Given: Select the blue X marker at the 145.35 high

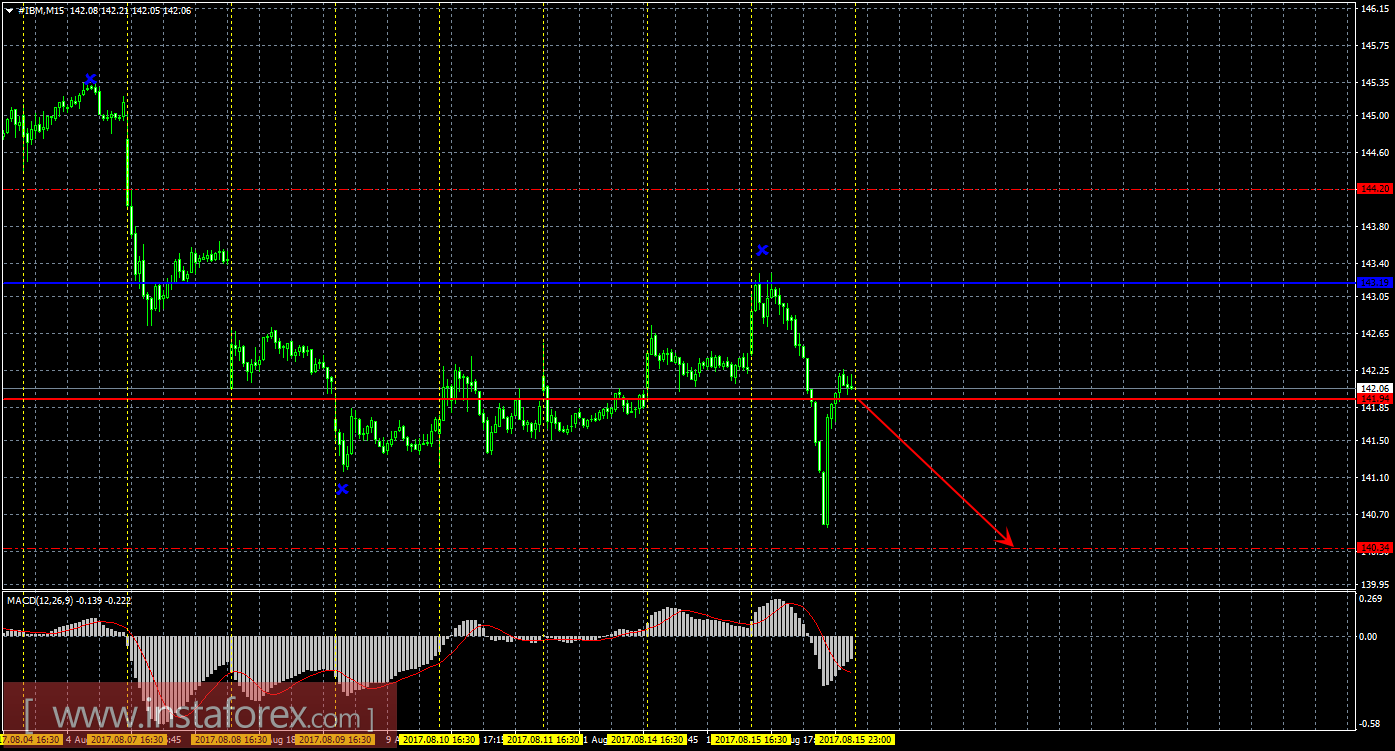Looking at the screenshot, I should (x=90, y=78).
